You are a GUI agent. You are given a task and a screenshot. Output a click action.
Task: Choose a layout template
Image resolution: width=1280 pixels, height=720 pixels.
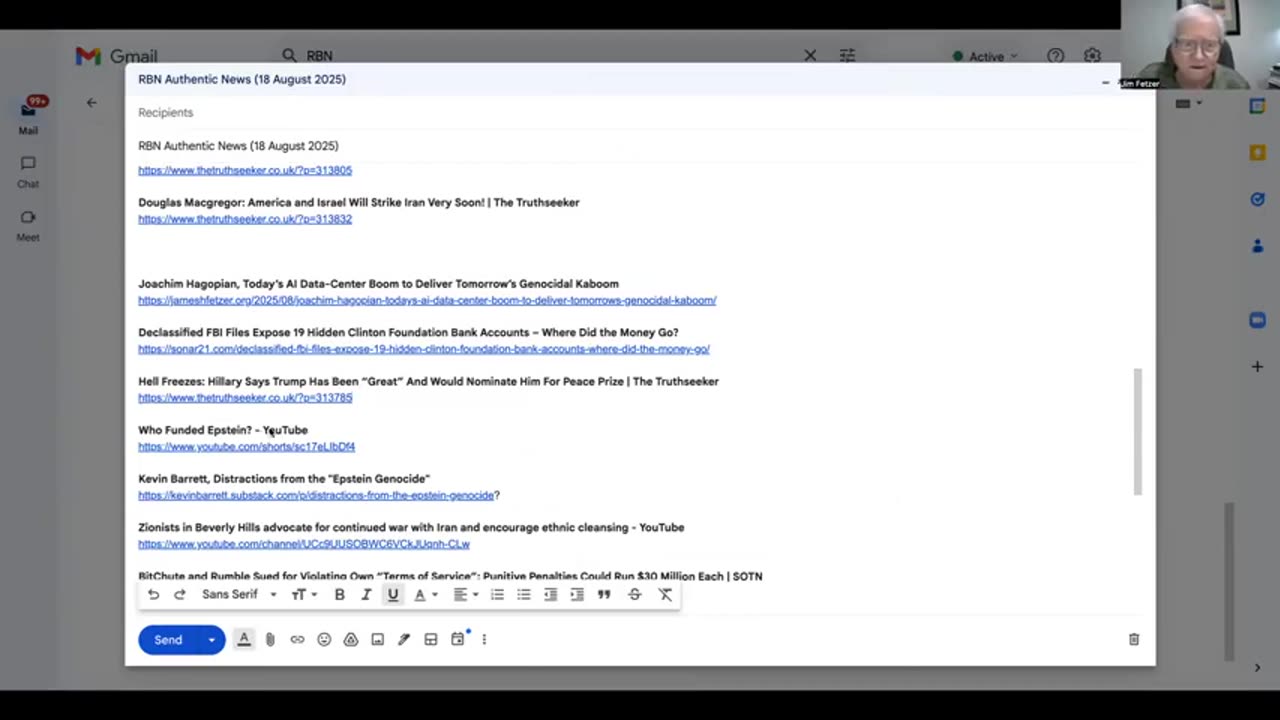(x=431, y=639)
